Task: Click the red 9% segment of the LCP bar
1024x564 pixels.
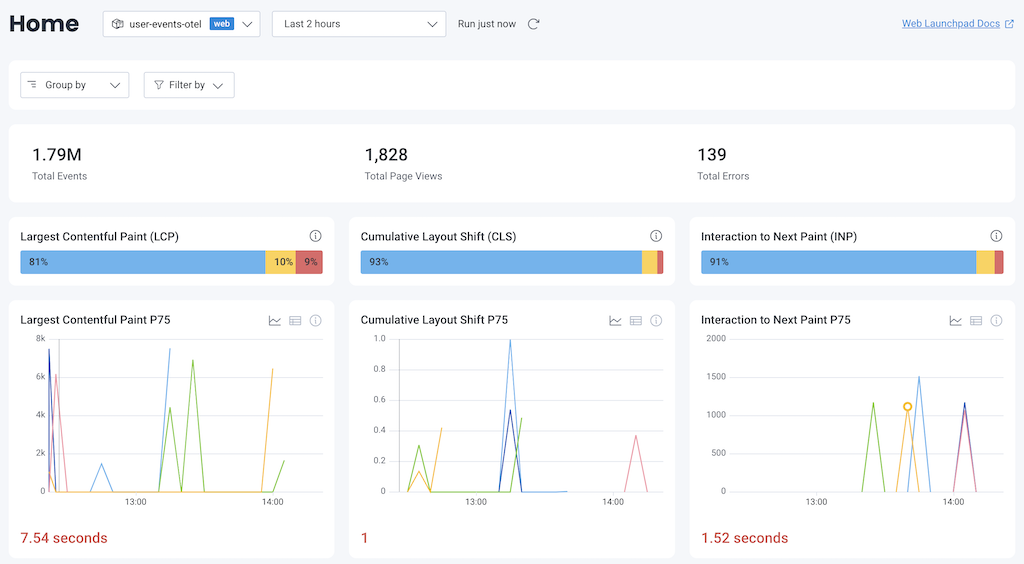Action: click(x=309, y=262)
